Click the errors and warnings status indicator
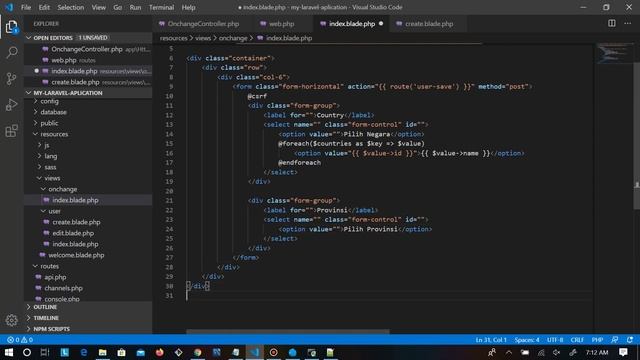This screenshot has height=360, width=640. (20, 340)
